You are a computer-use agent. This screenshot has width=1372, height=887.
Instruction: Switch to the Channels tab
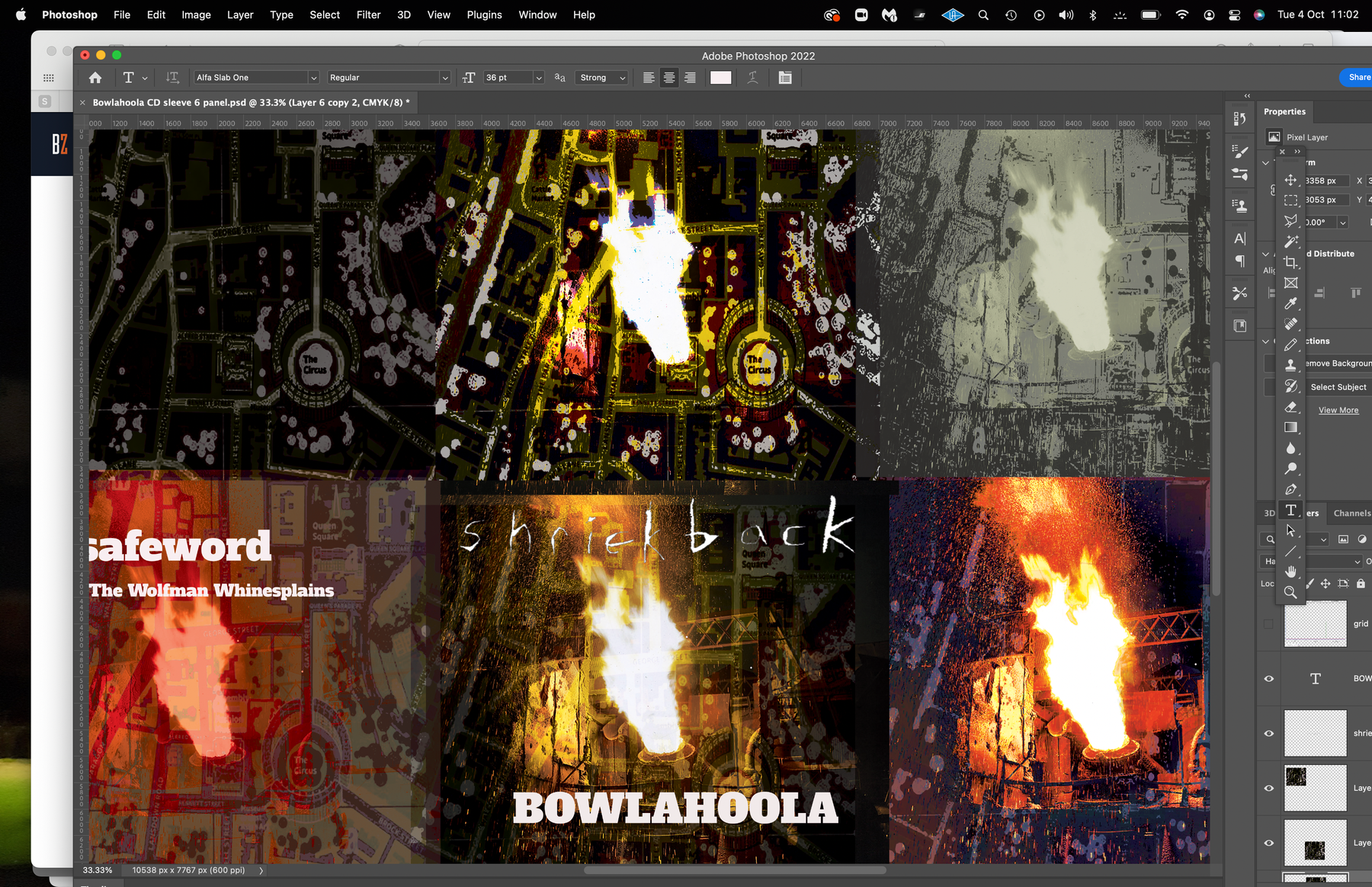1351,514
